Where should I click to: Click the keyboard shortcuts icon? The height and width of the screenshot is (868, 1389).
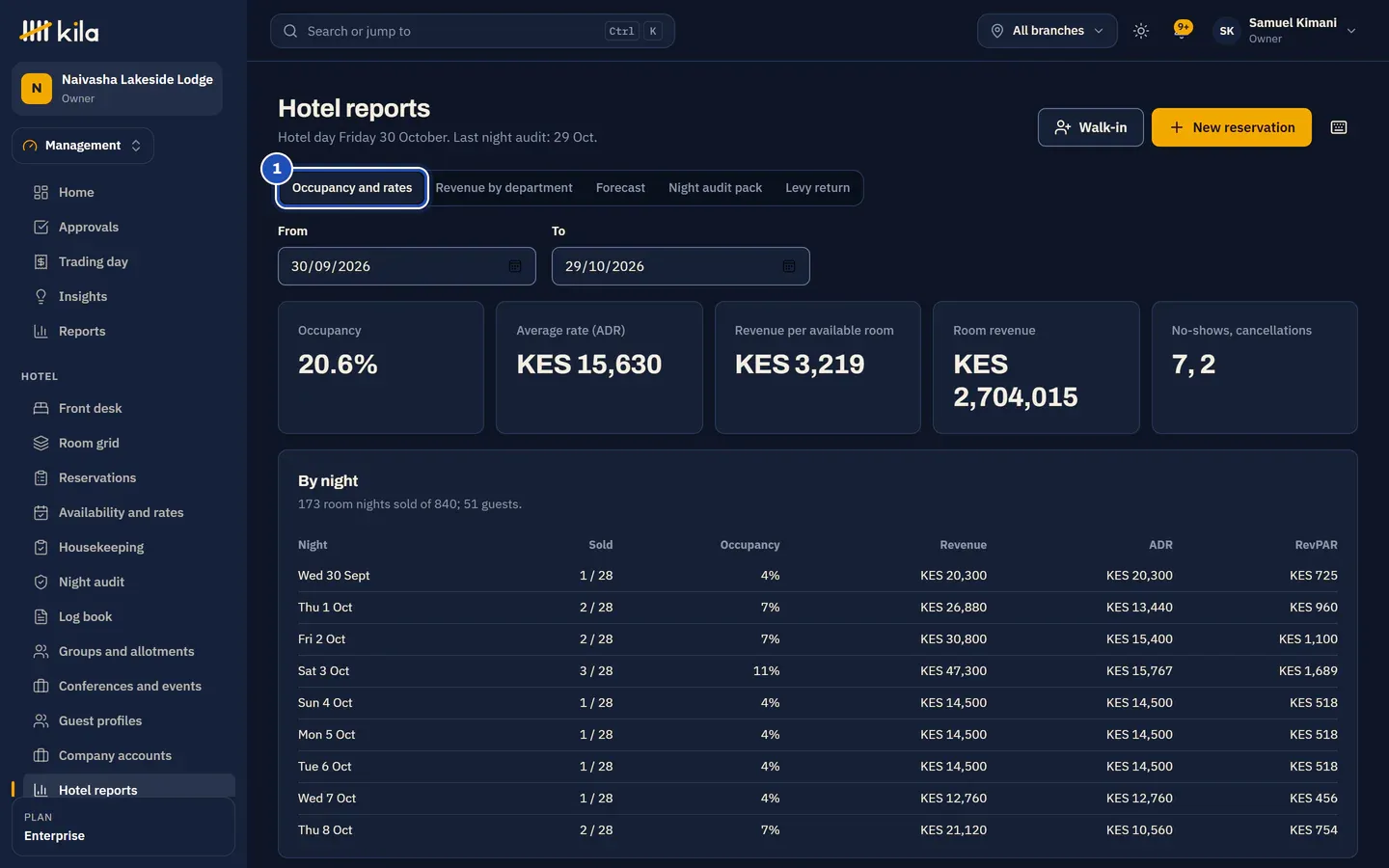(x=1339, y=127)
